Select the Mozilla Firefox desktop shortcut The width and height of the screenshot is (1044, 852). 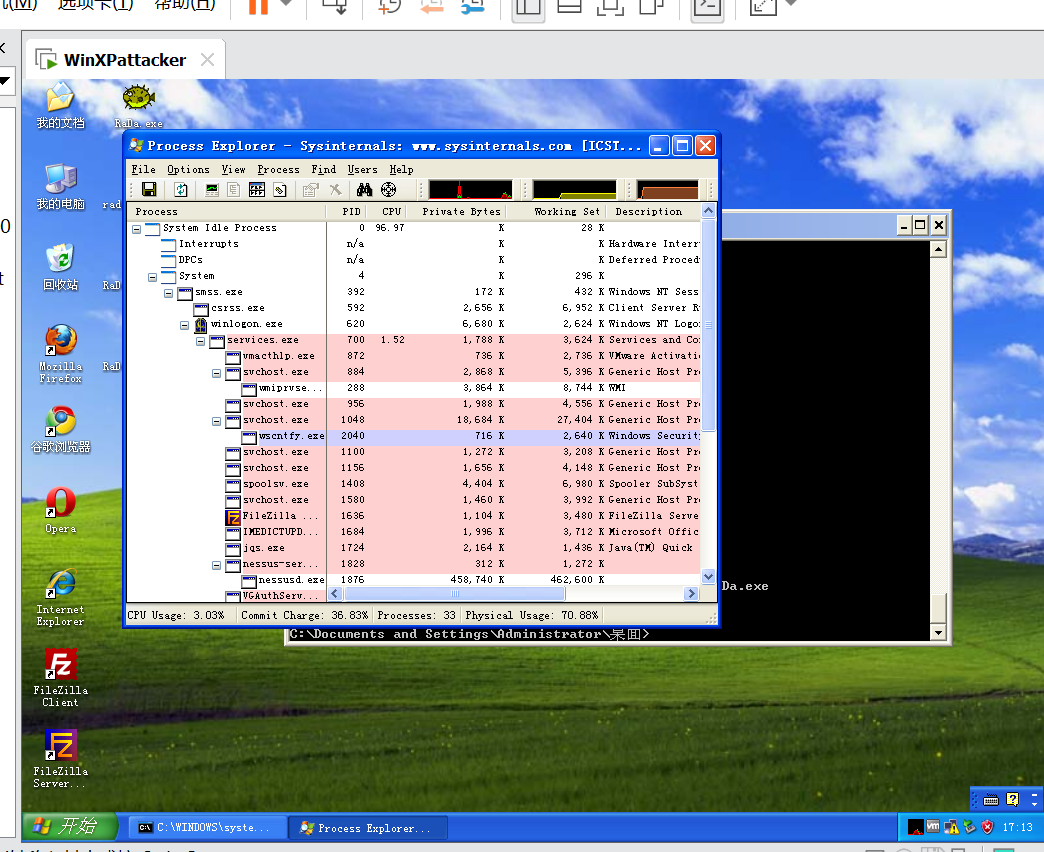60,354
